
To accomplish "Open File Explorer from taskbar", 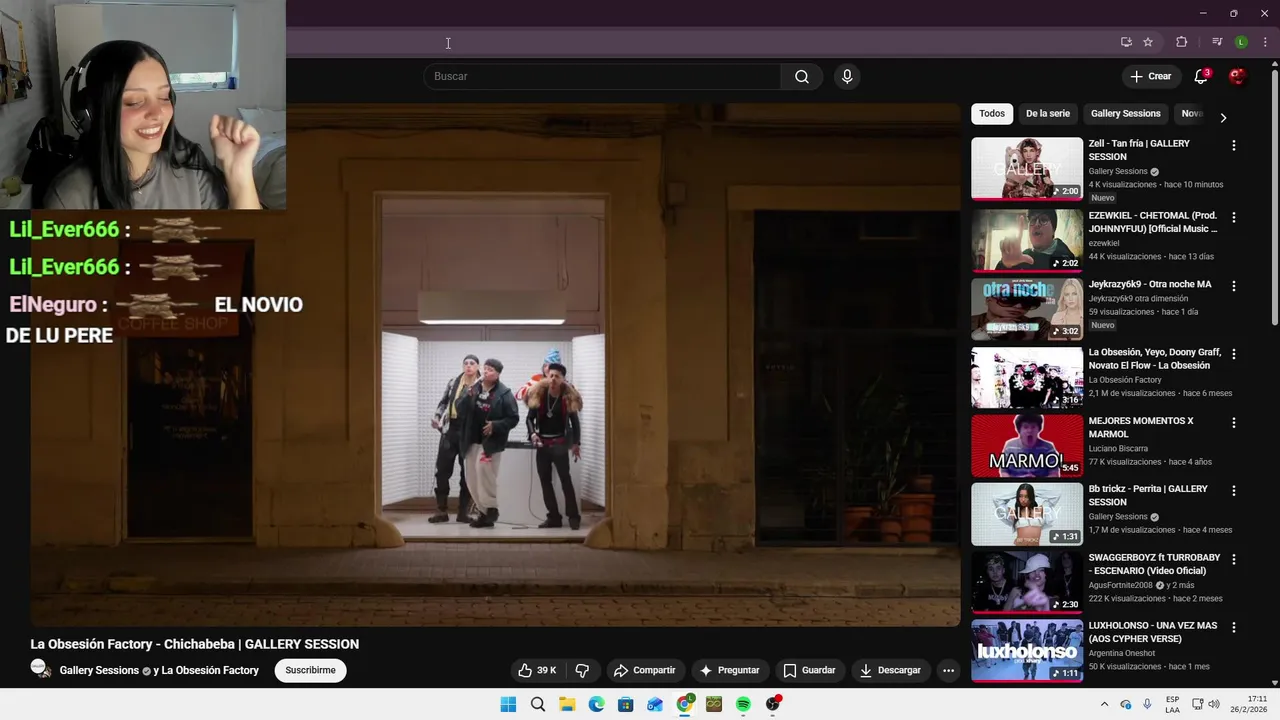I will click(567, 704).
